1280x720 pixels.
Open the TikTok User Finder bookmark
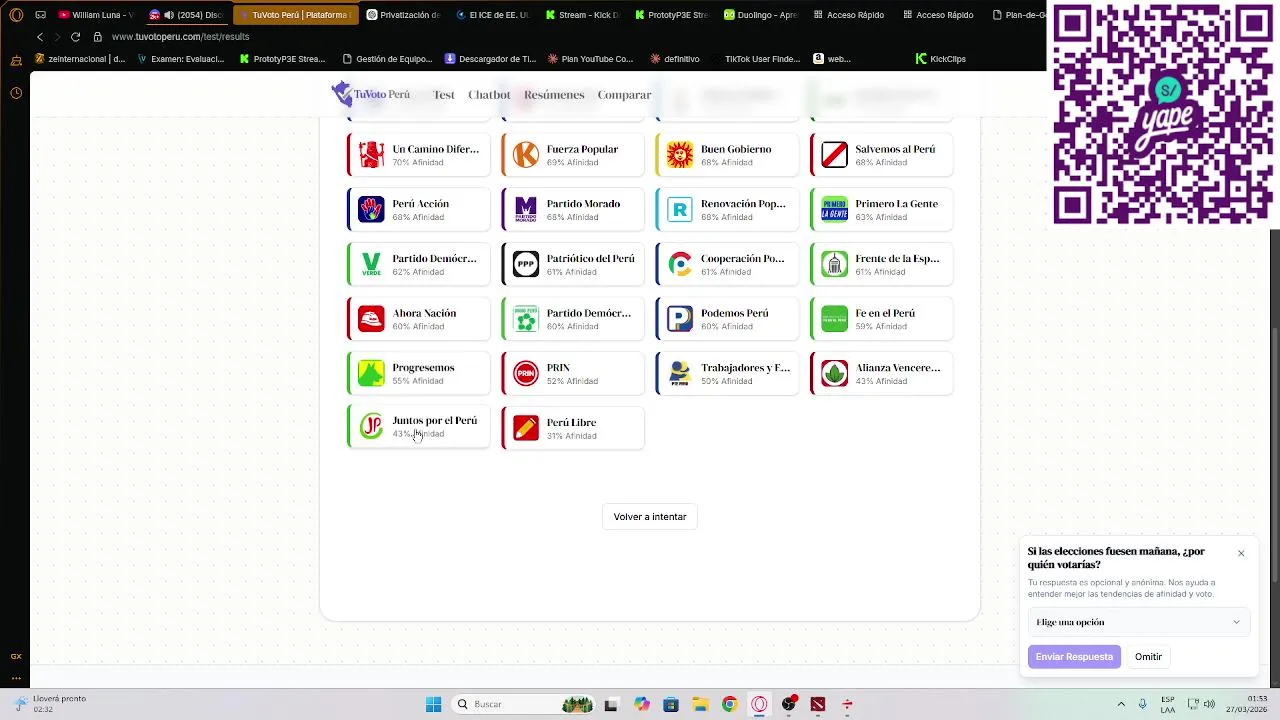(x=755, y=59)
